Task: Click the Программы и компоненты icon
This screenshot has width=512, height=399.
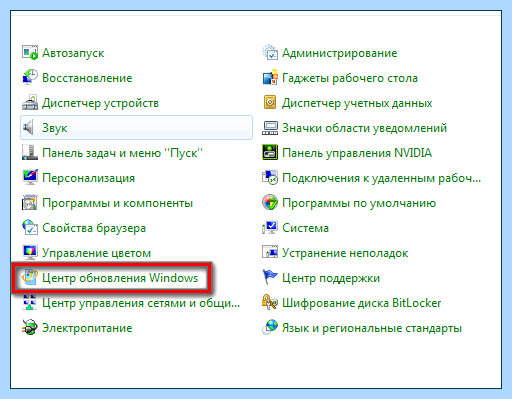Action: [x=30, y=203]
